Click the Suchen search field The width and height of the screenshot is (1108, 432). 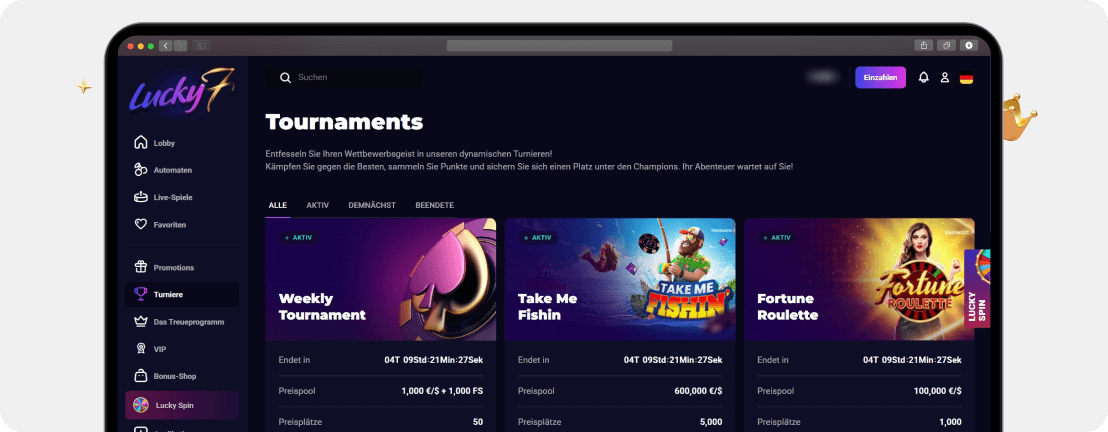(345, 77)
